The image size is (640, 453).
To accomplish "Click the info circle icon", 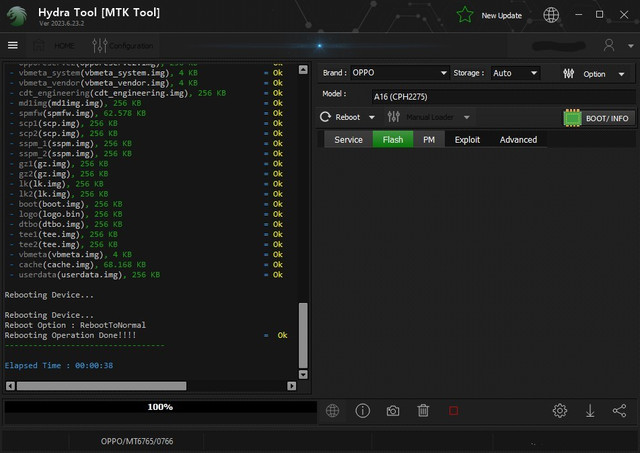I will [362, 411].
